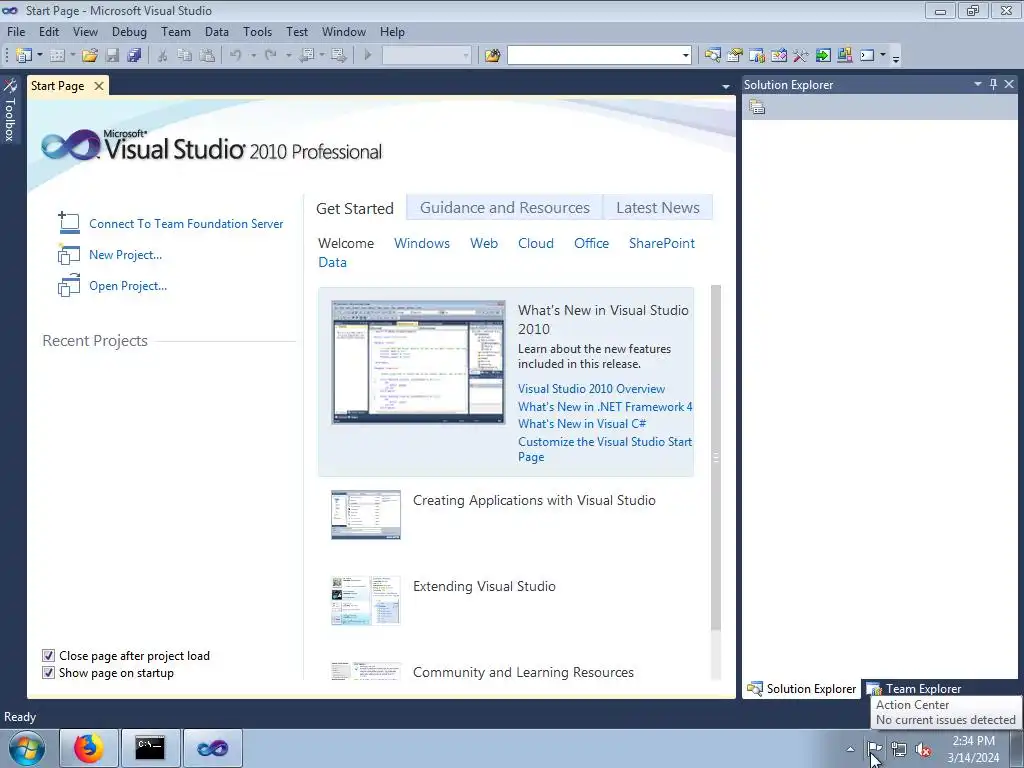The image size is (1024, 768).
Task: Click the New Project toolbar icon
Action: pos(24,56)
